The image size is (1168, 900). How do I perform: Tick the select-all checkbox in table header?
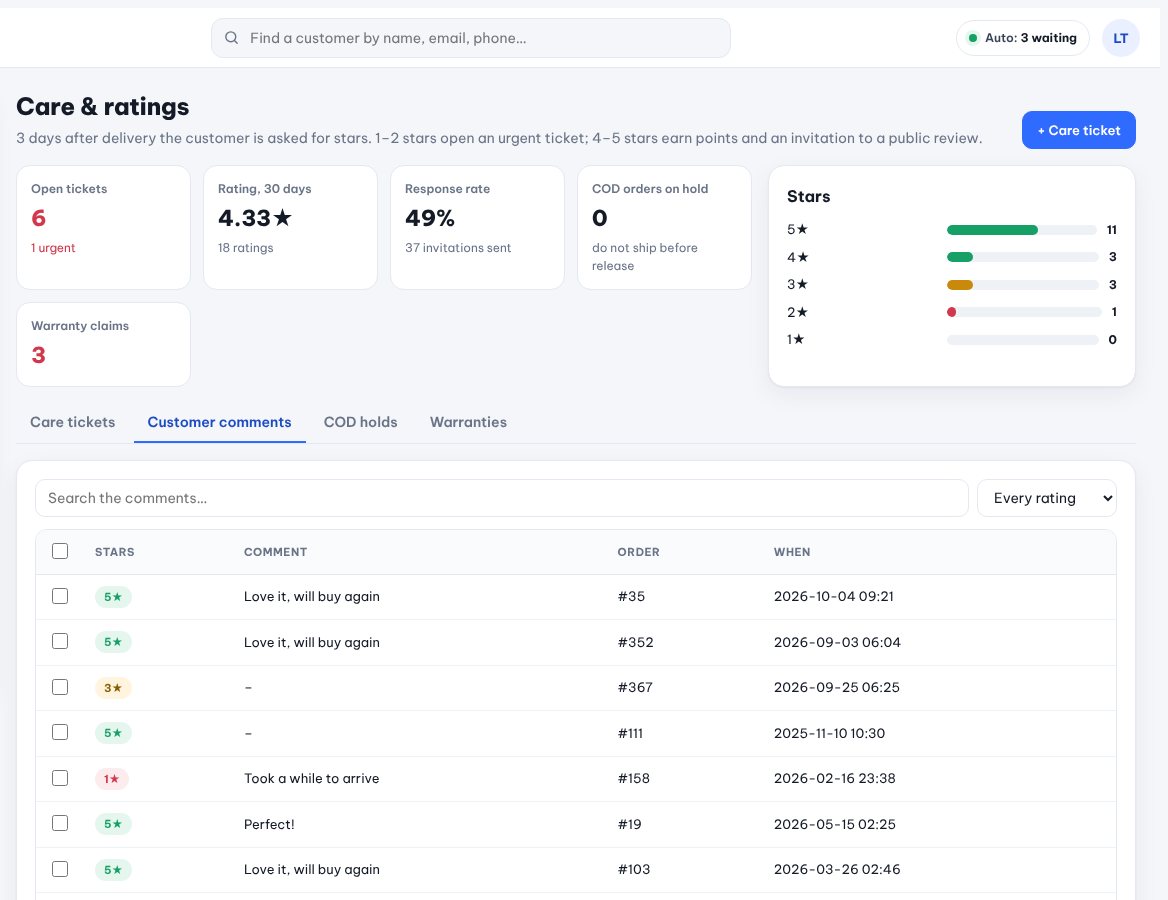click(x=60, y=551)
